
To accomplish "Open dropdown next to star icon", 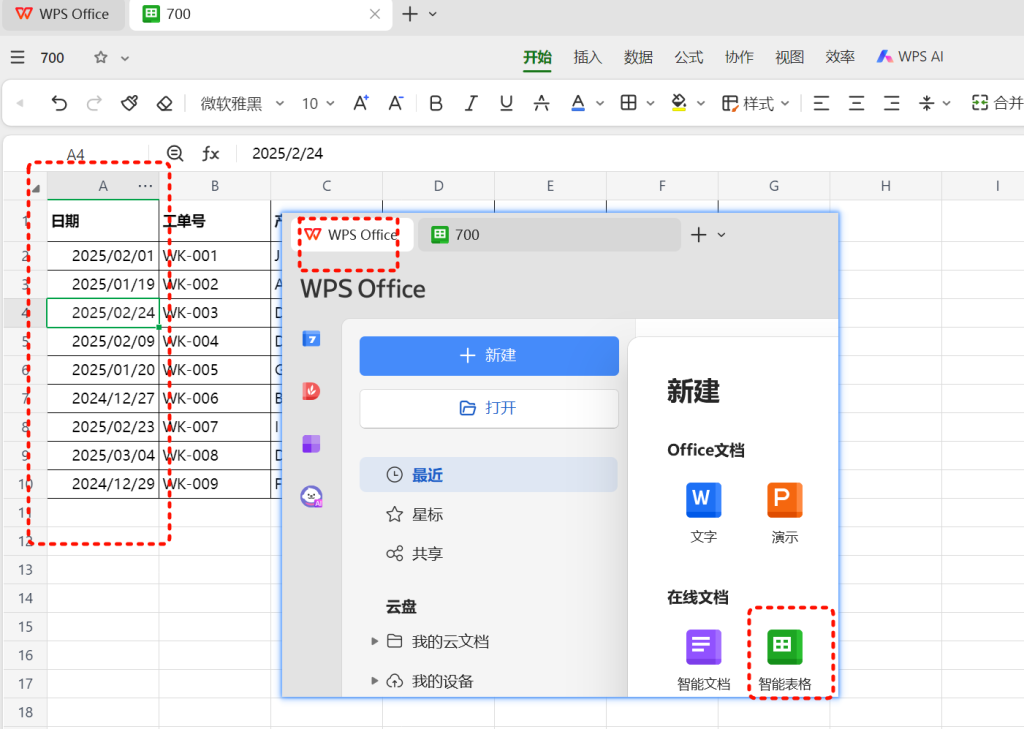I will point(125,58).
